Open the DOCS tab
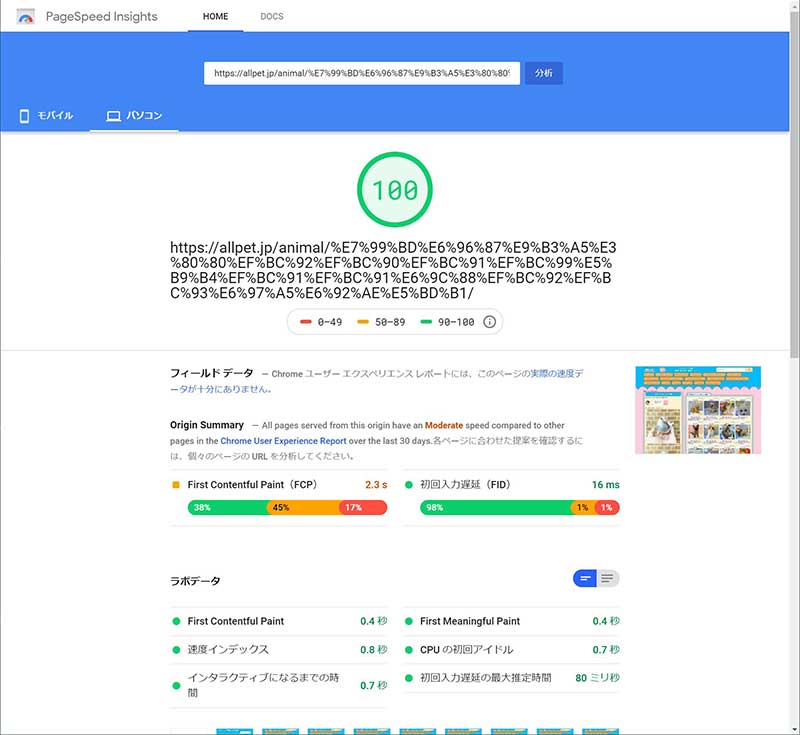The height and width of the screenshot is (735, 800). click(271, 17)
